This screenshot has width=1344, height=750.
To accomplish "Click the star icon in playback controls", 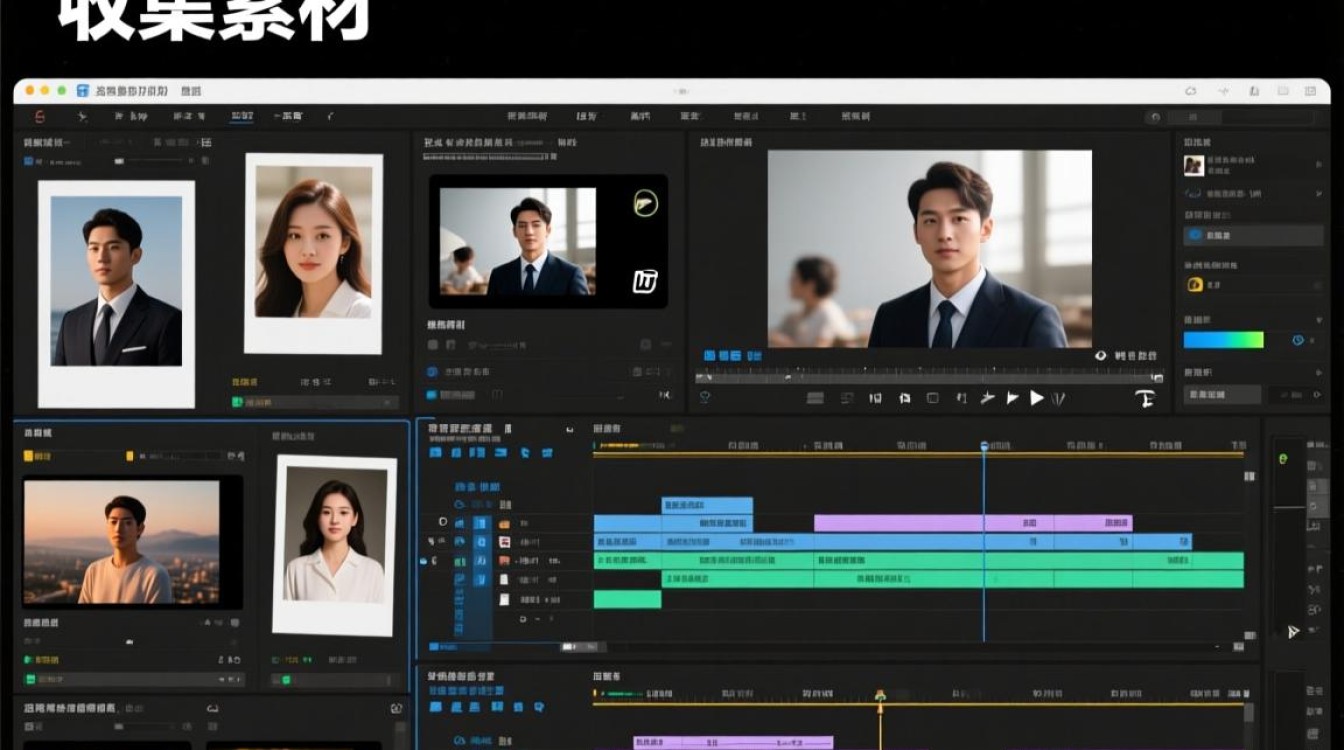I will pyautogui.click(x=987, y=398).
